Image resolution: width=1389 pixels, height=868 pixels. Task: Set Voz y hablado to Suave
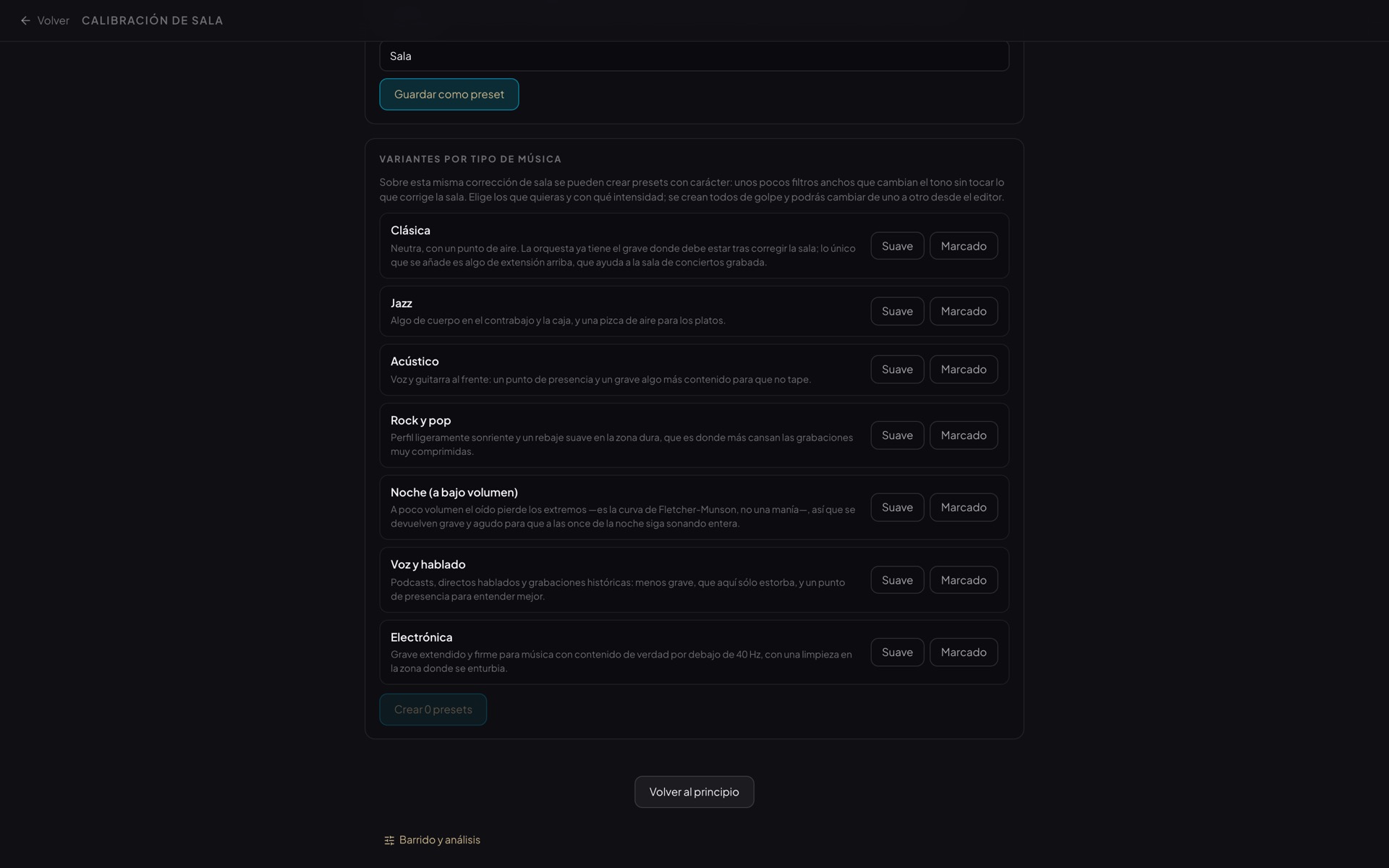coord(897,580)
